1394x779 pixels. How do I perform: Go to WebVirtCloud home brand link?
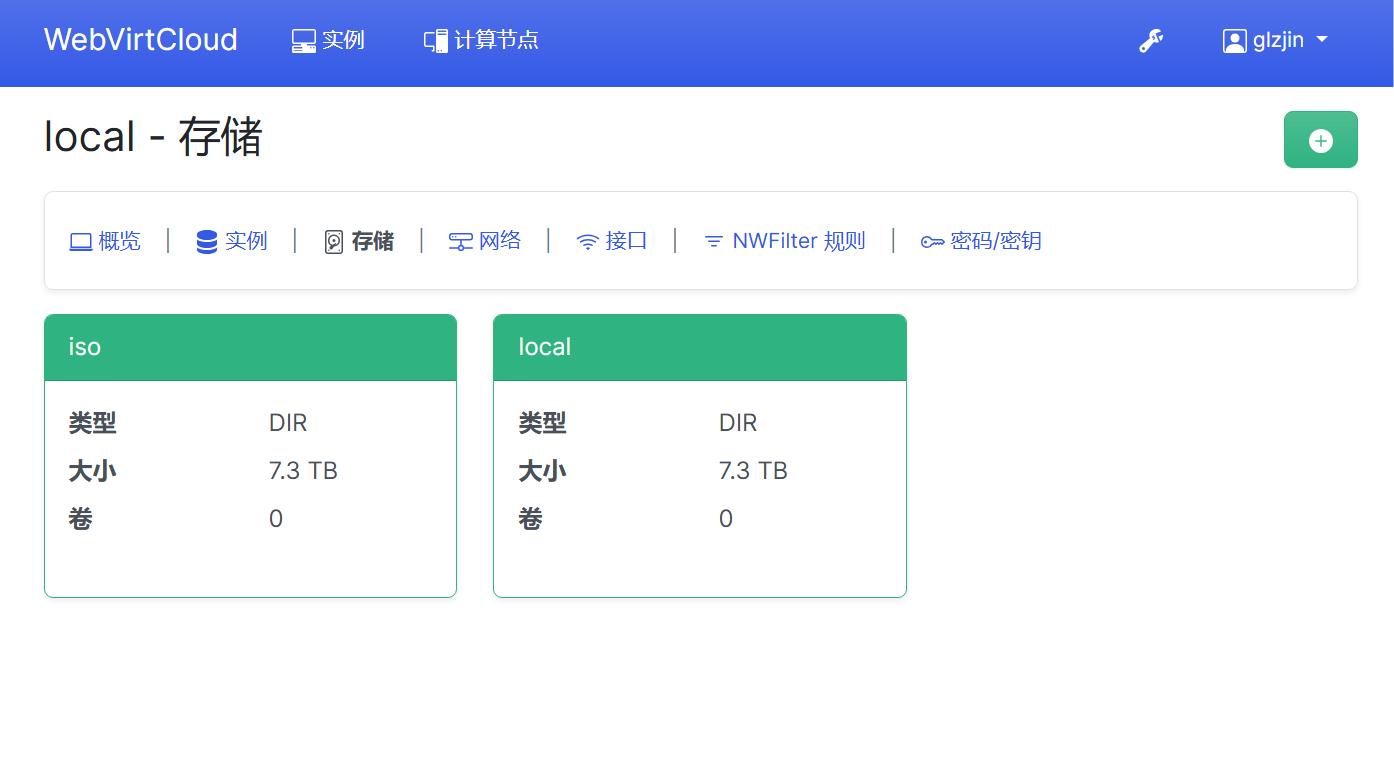[x=141, y=40]
